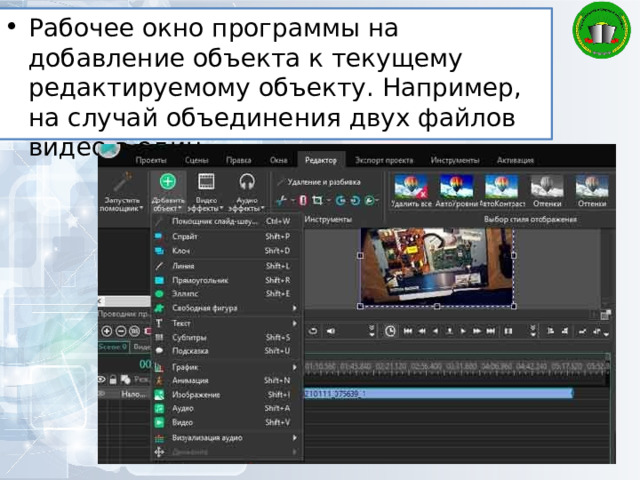Apply the Удалить все style thumbnail
Screen dimensions: 640x480
411,191
